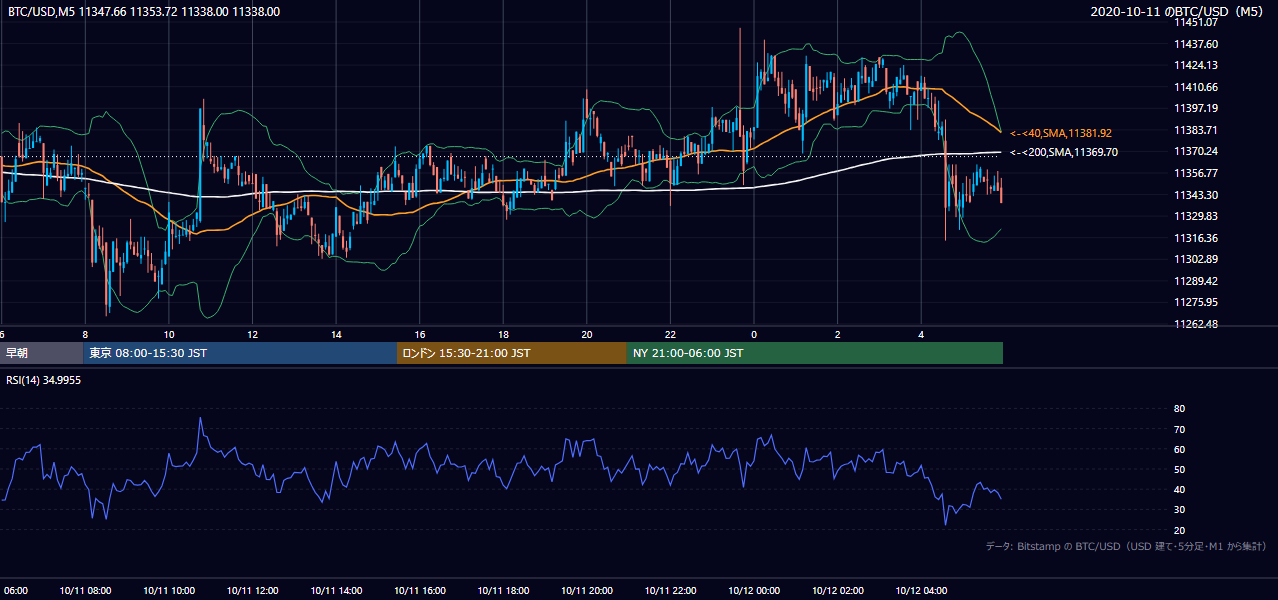Viewport: 1278px width, 600px height.
Task: Click the RSI axis level 30
Action: [x=1179, y=510]
